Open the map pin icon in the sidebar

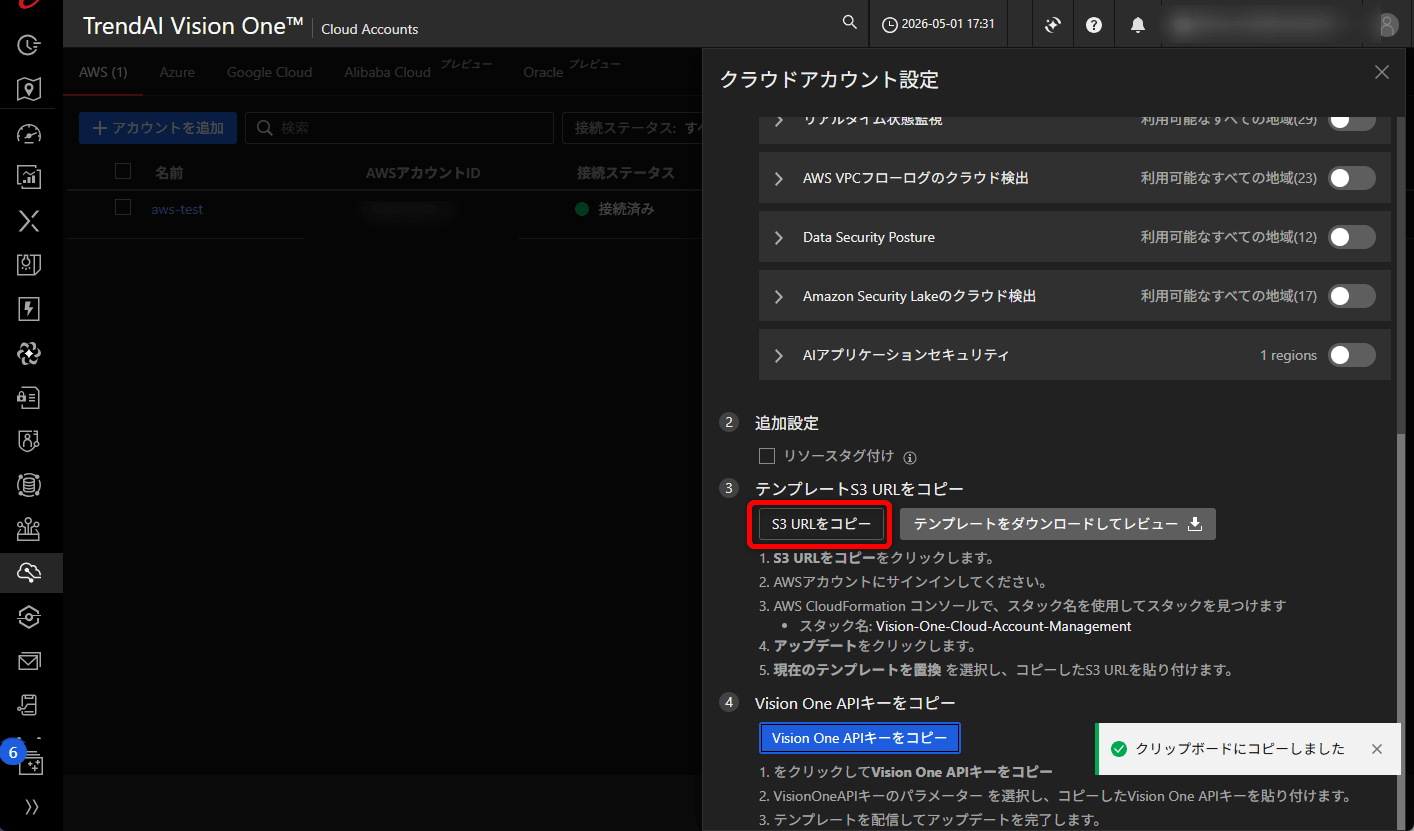point(30,89)
